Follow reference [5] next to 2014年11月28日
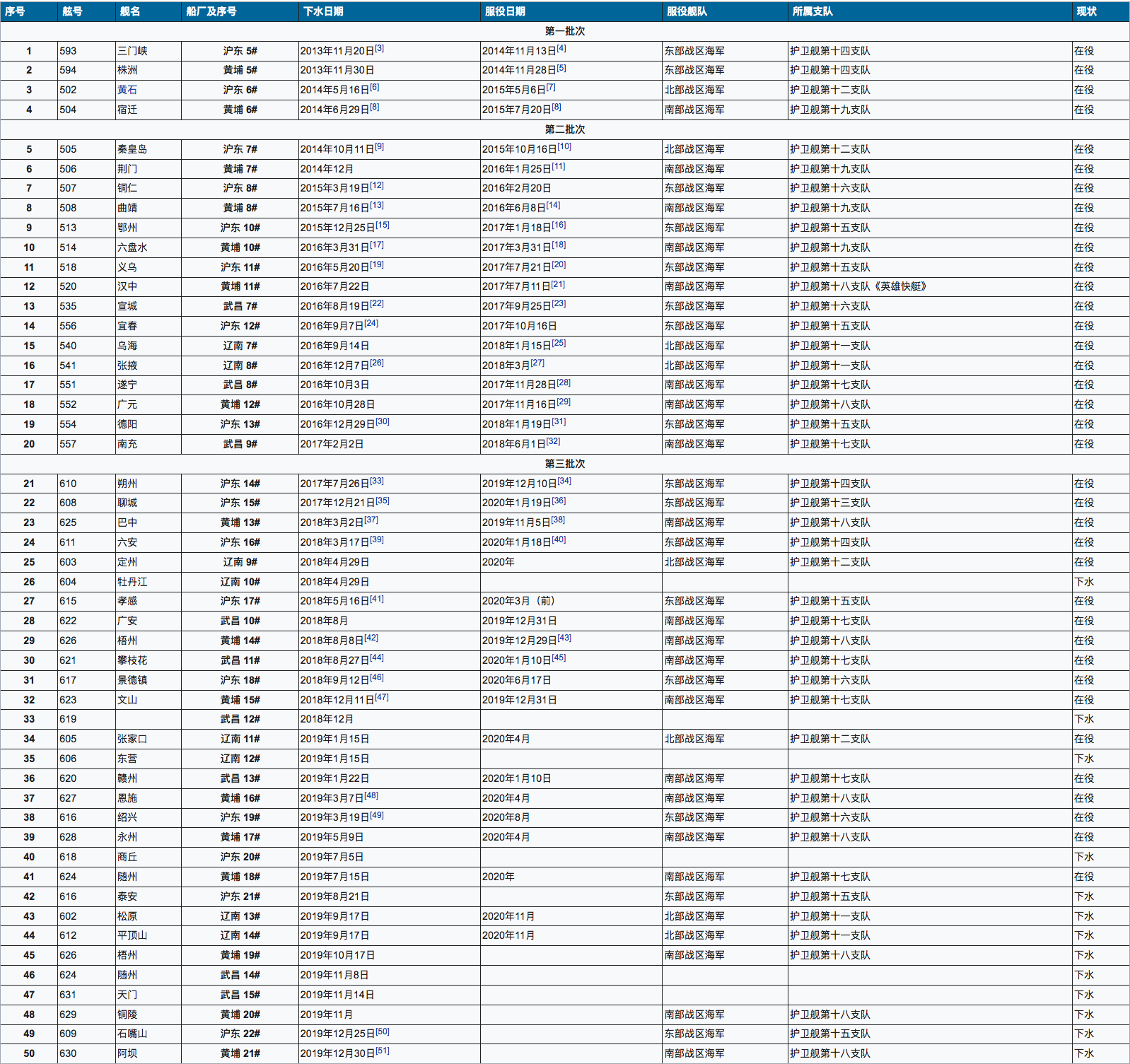The height and width of the screenshot is (1064, 1130). pyautogui.click(x=561, y=69)
